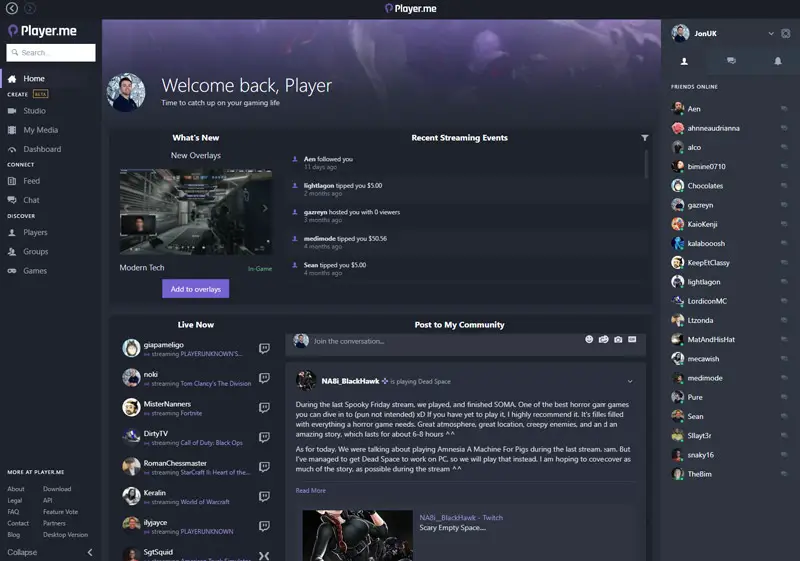The image size is (800, 561).
Task: Insert an emoji in the post
Action: 589,340
